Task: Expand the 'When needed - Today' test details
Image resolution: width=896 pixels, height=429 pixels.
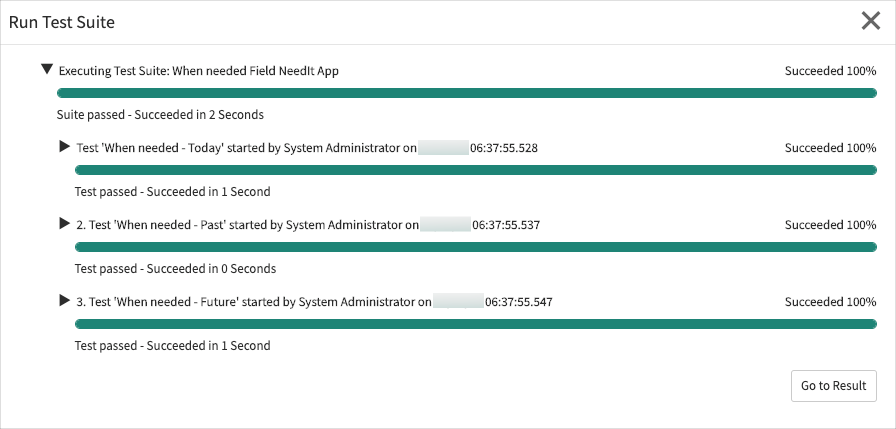Action: (65, 147)
